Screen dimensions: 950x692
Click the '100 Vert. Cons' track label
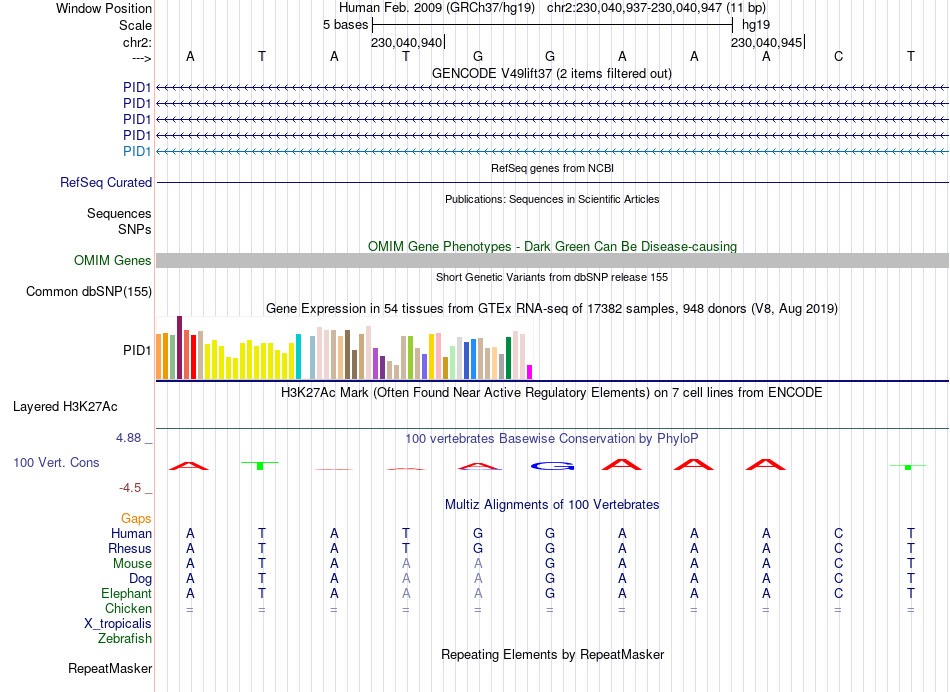point(56,462)
